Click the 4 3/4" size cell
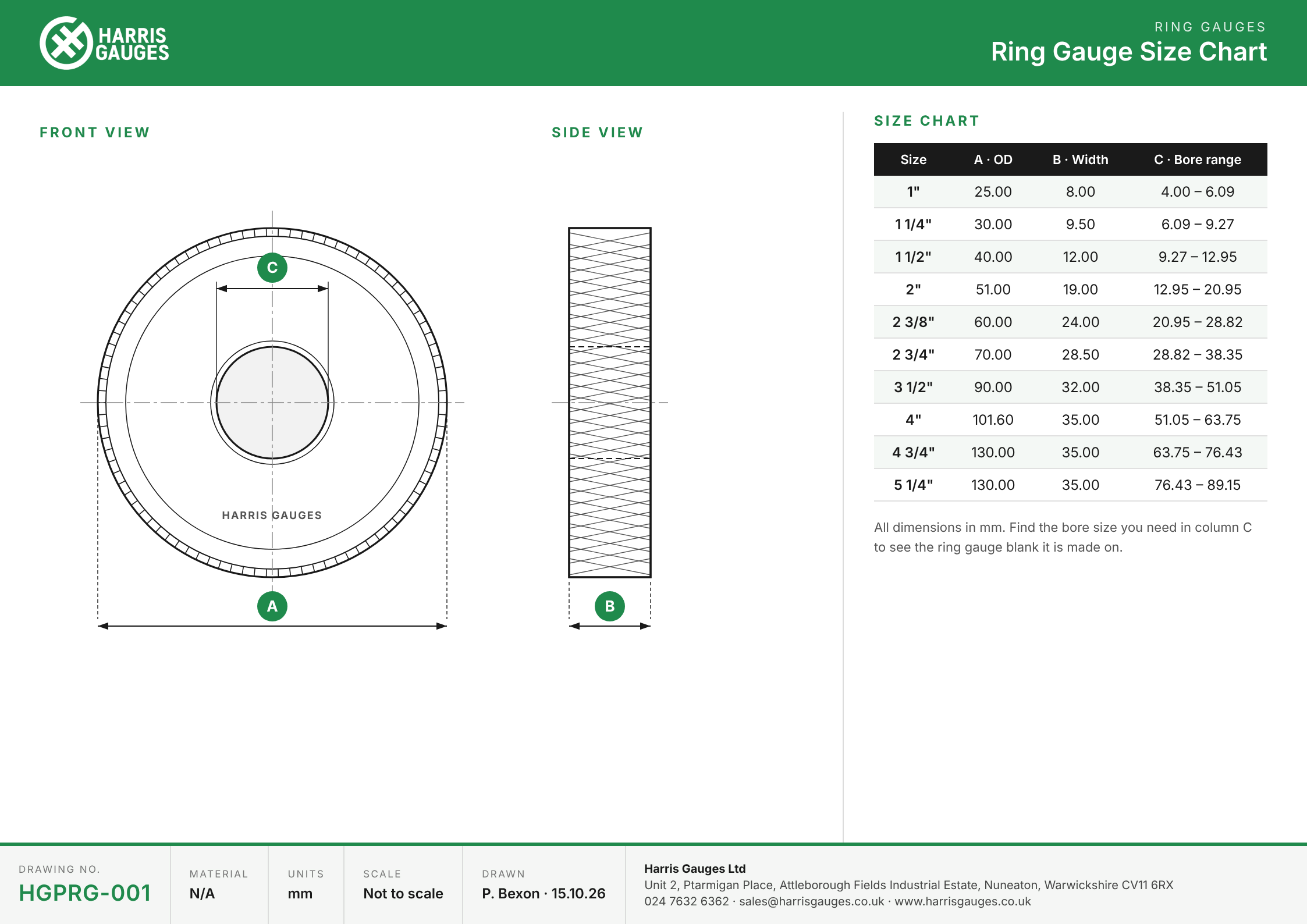This screenshot has width=1307, height=924. (x=914, y=453)
